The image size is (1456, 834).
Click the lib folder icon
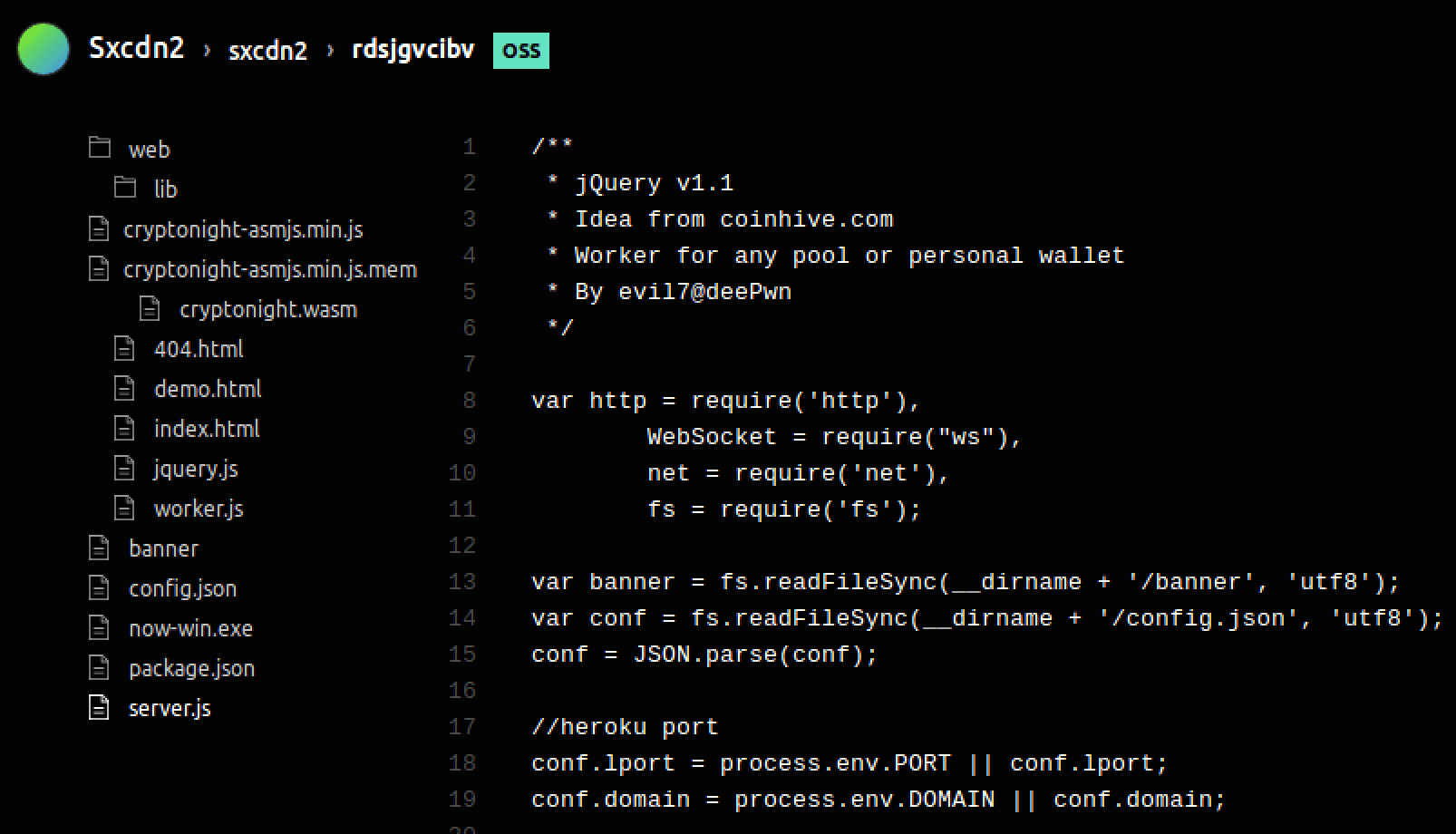125,188
